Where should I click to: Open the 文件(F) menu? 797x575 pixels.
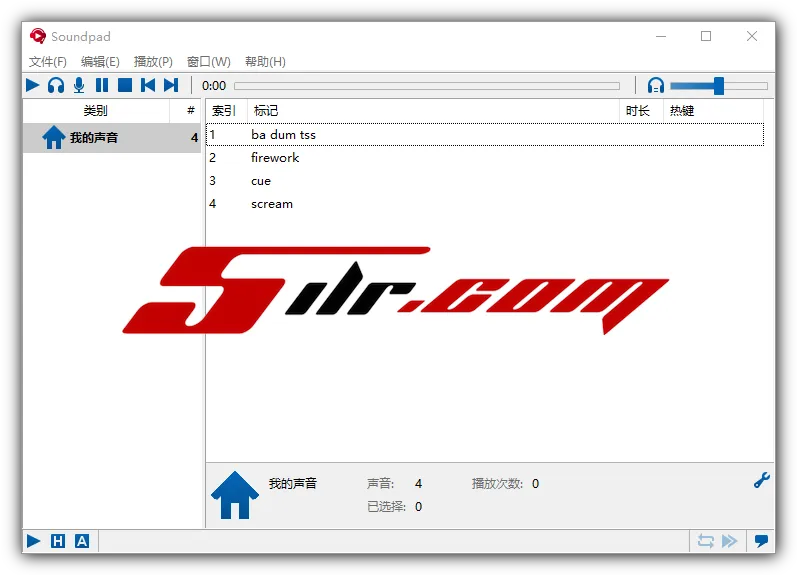click(48, 62)
